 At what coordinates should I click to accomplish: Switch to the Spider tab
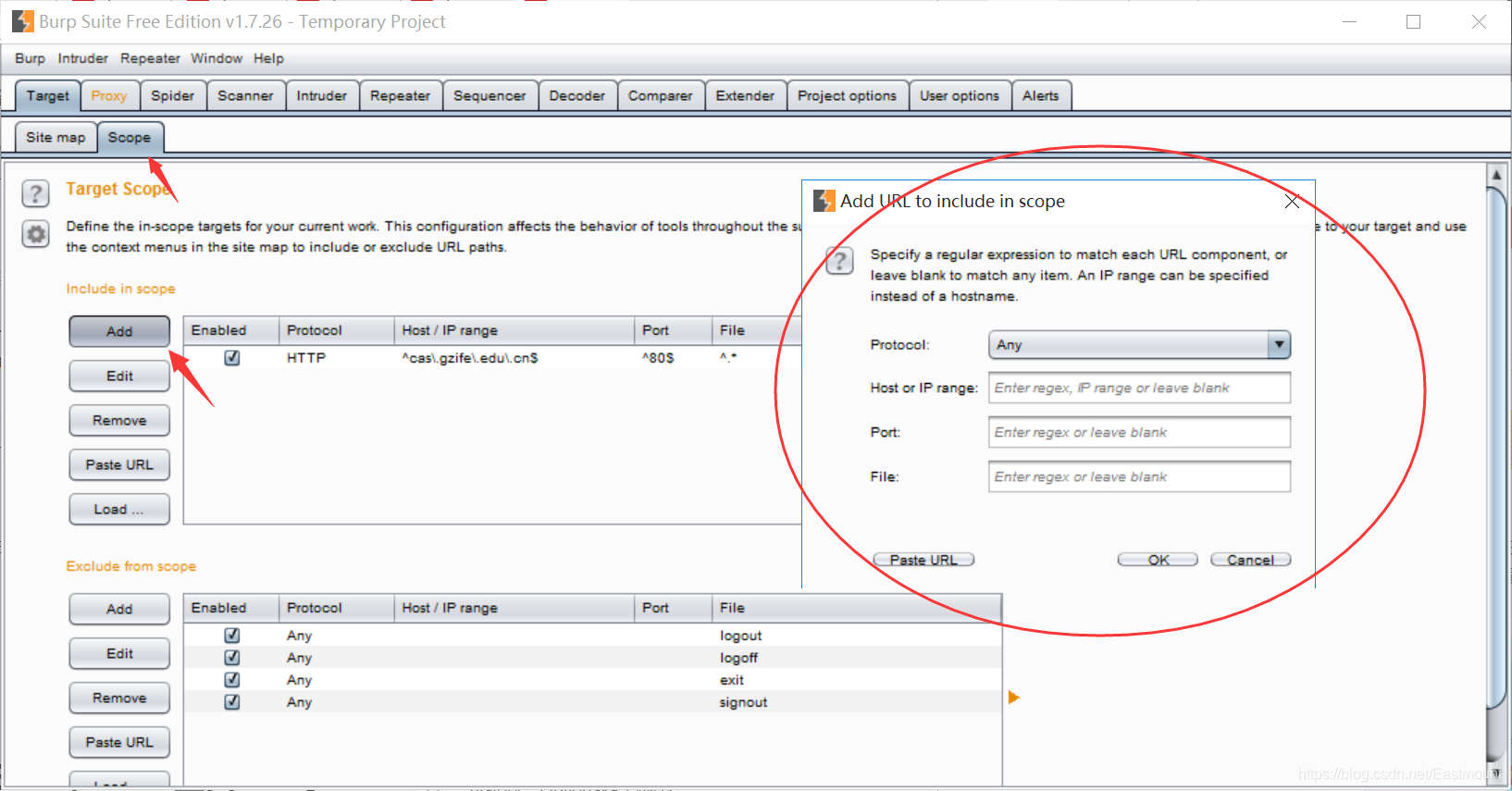click(x=173, y=95)
